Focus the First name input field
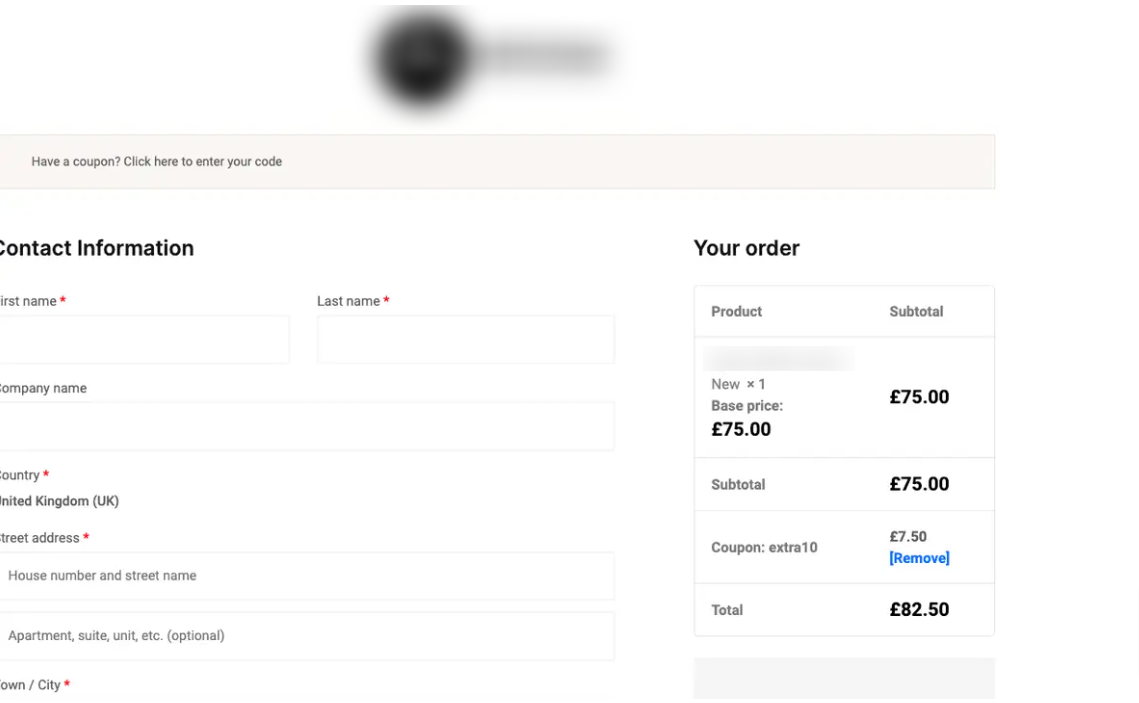 tap(142, 340)
